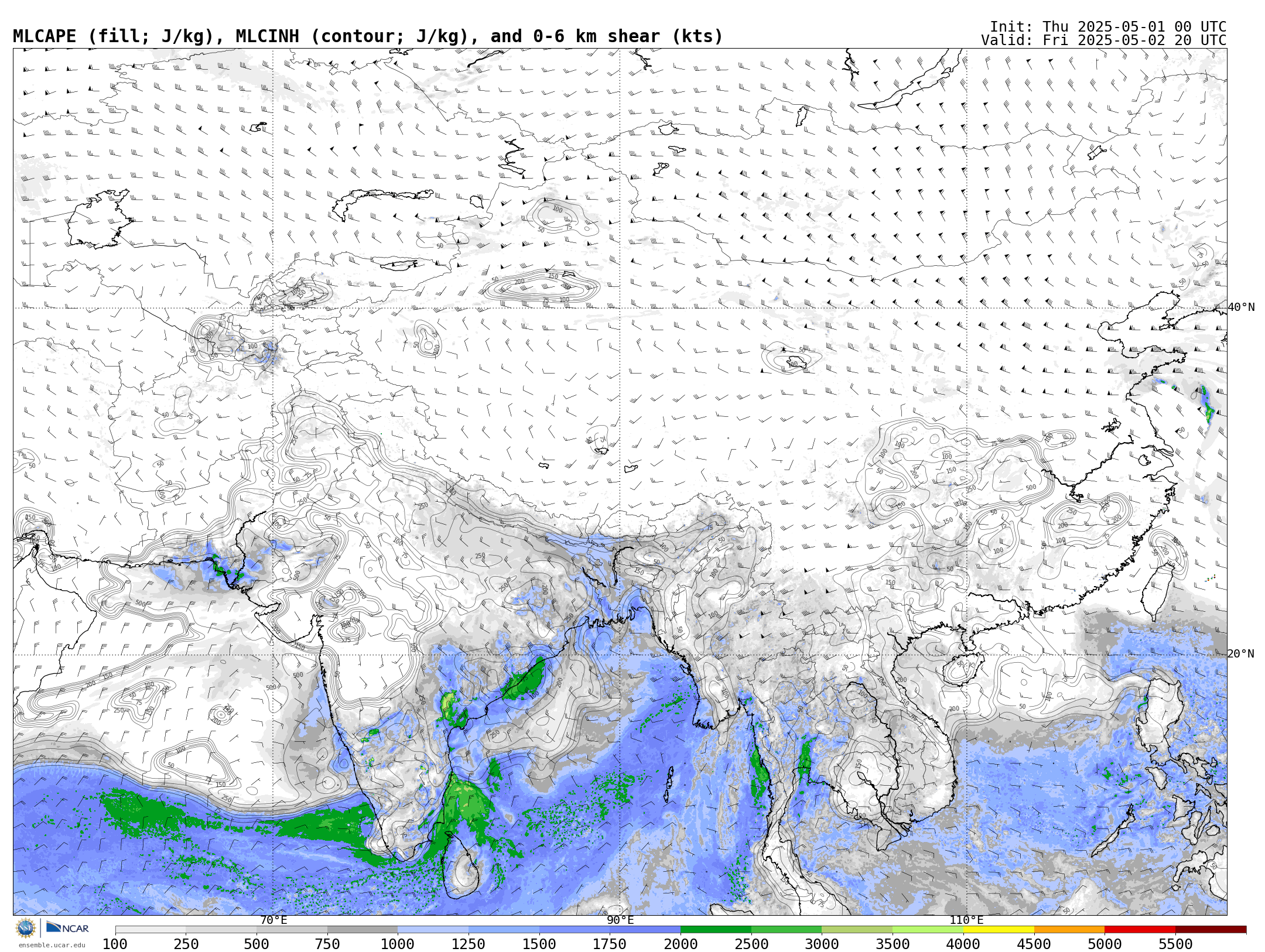
Task: Pick the lightest gray 100–250 colorbar segment
Action: 151,929
